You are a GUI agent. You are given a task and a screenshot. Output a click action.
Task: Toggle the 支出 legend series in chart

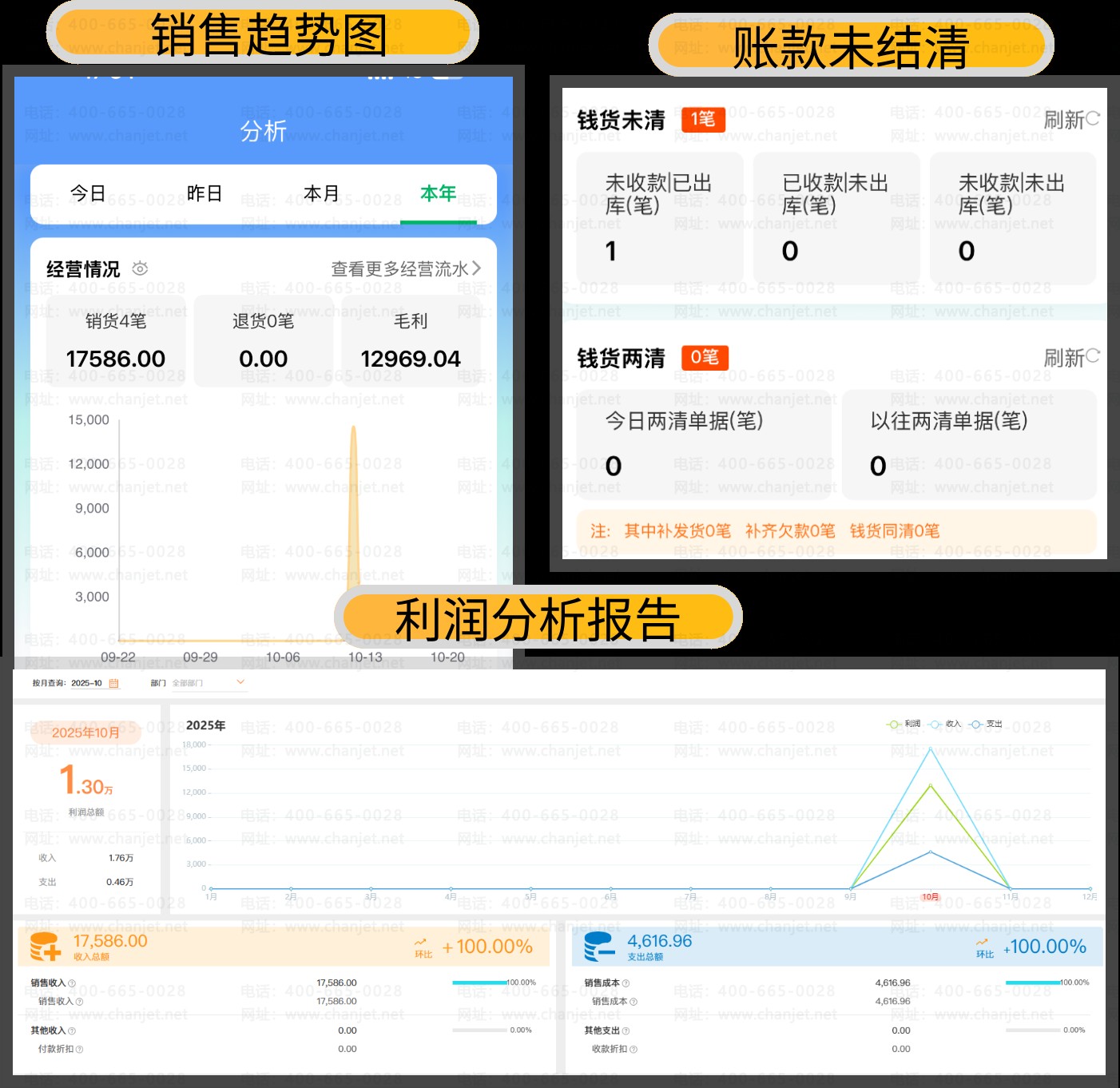[x=986, y=724]
